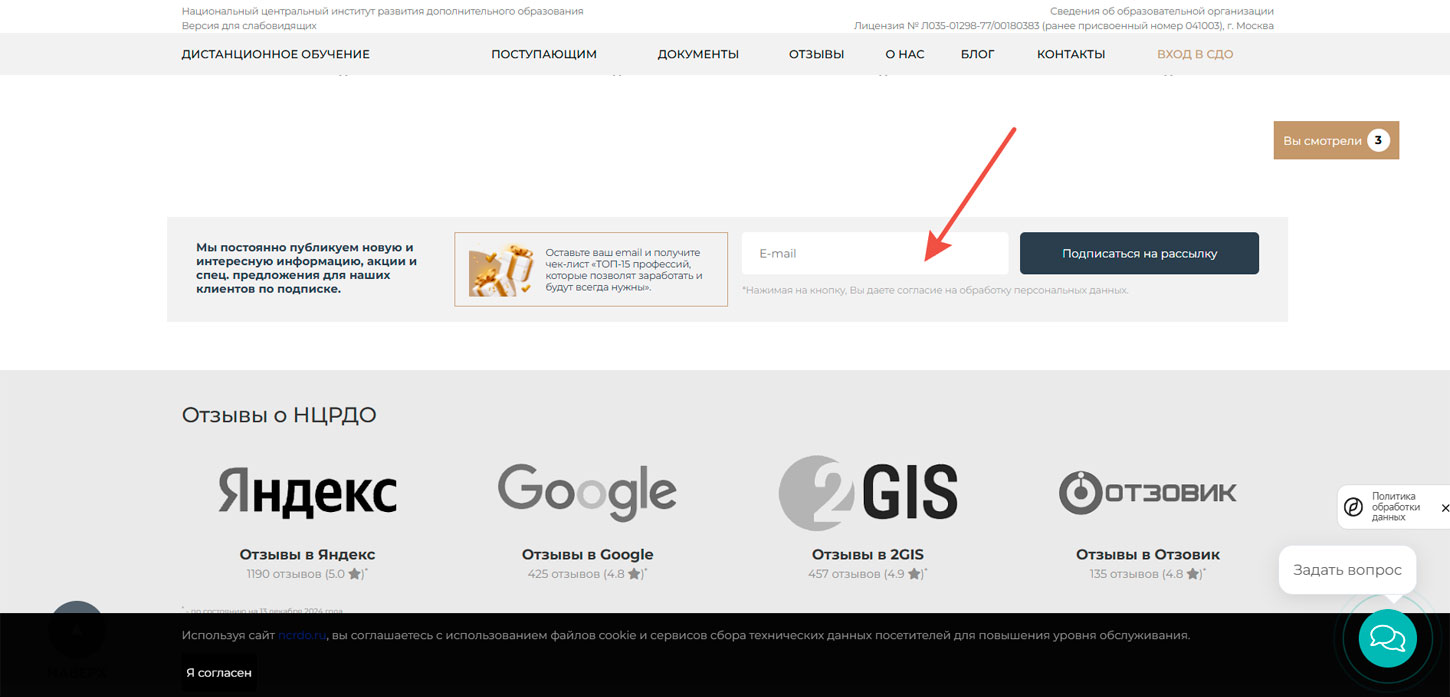Click the Отзовик logo
Image resolution: width=1450 pixels, height=697 pixels.
coord(1148,492)
